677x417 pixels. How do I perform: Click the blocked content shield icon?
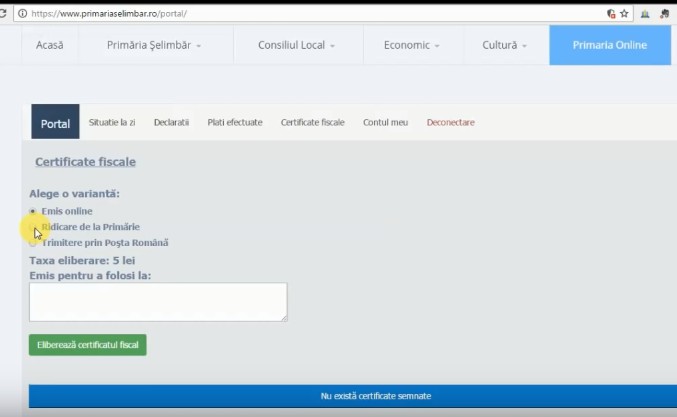[x=611, y=14]
